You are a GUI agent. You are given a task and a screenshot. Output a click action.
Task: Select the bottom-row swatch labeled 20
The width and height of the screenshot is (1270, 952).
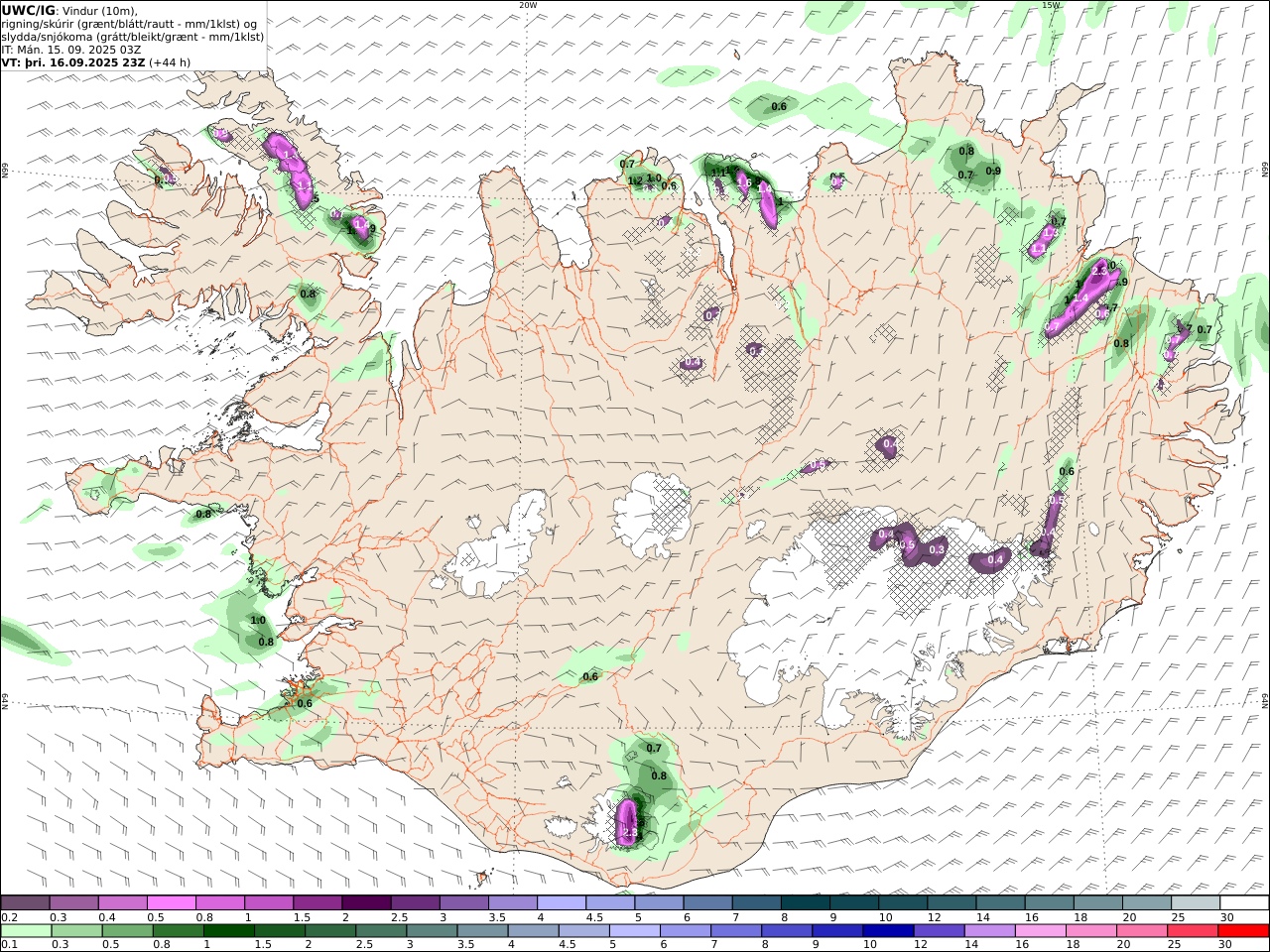point(1141,931)
